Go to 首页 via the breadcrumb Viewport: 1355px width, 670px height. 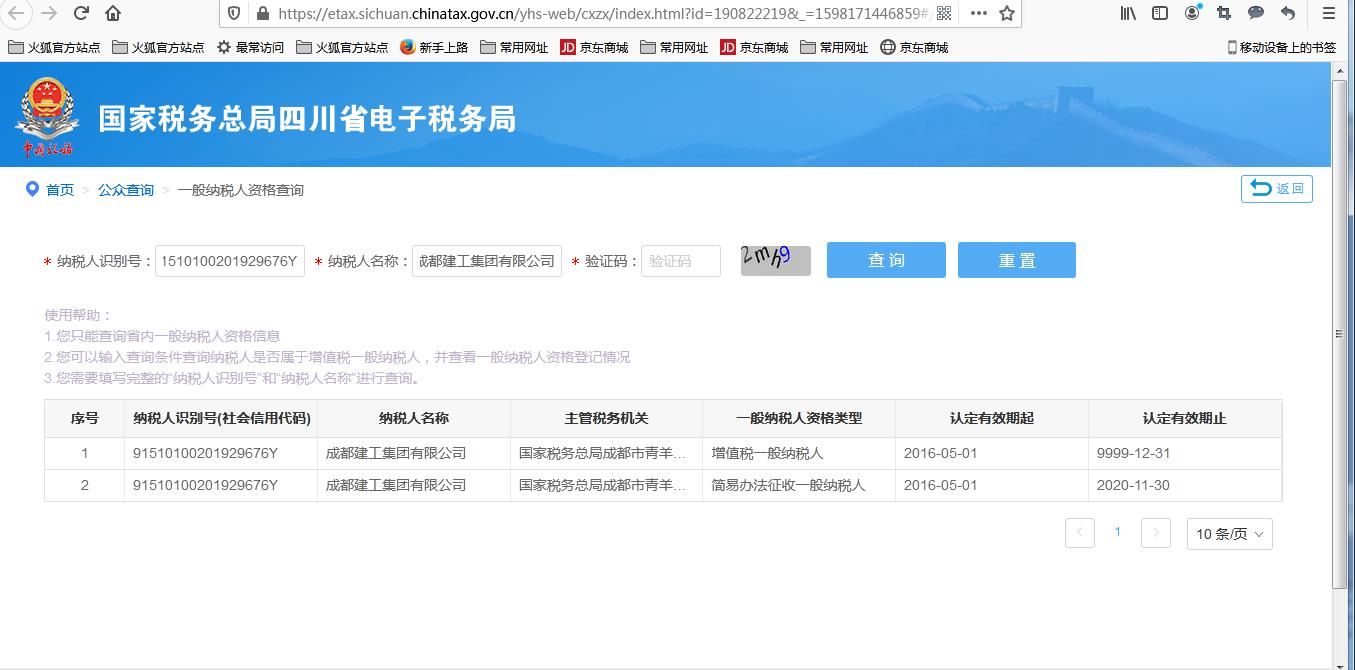click(x=59, y=189)
